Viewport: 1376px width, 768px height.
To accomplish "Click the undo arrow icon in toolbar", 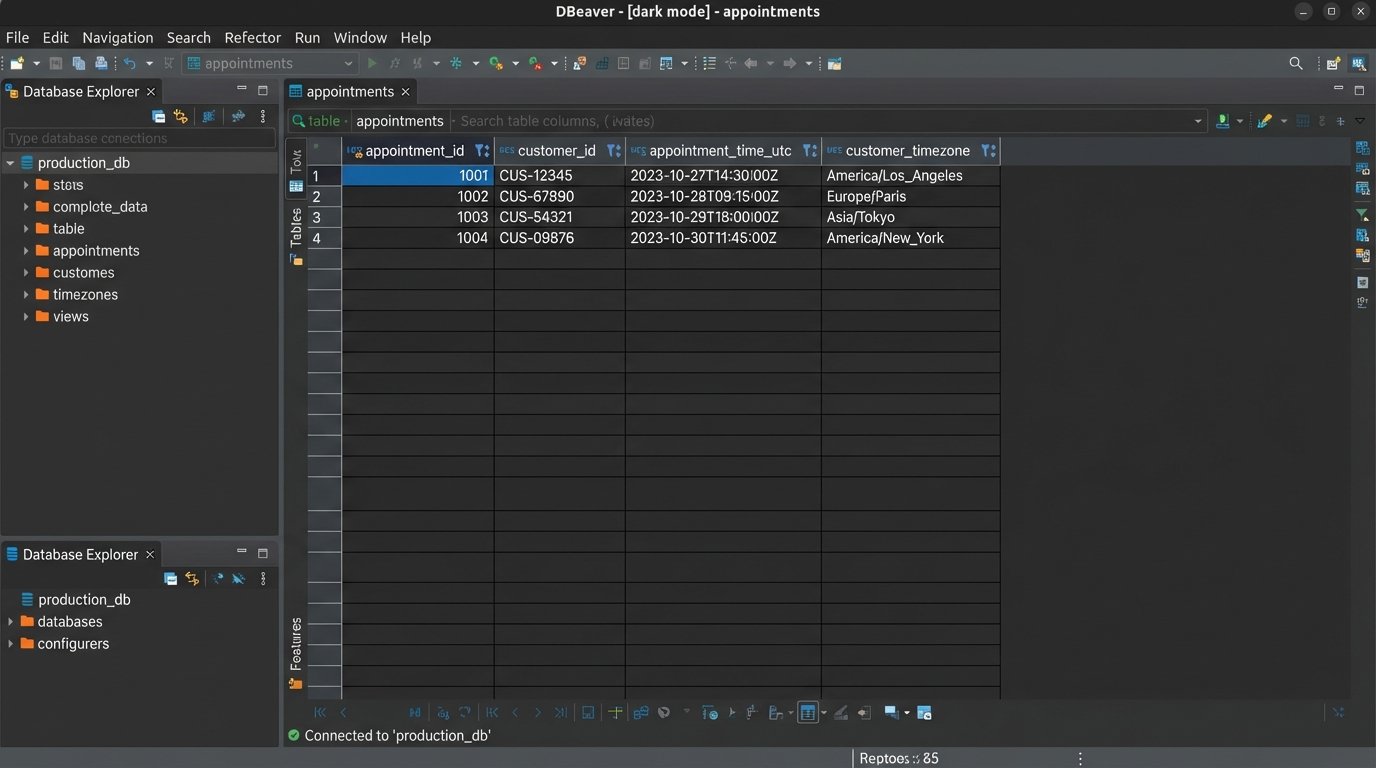I will [x=130, y=63].
